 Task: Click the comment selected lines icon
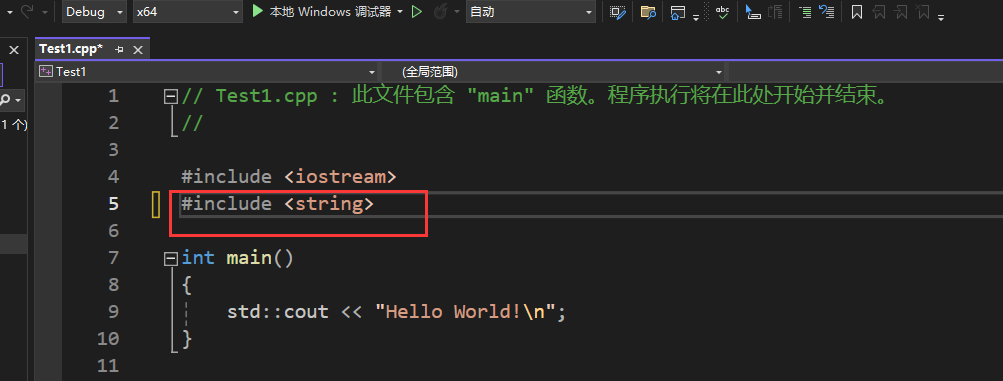tap(805, 12)
